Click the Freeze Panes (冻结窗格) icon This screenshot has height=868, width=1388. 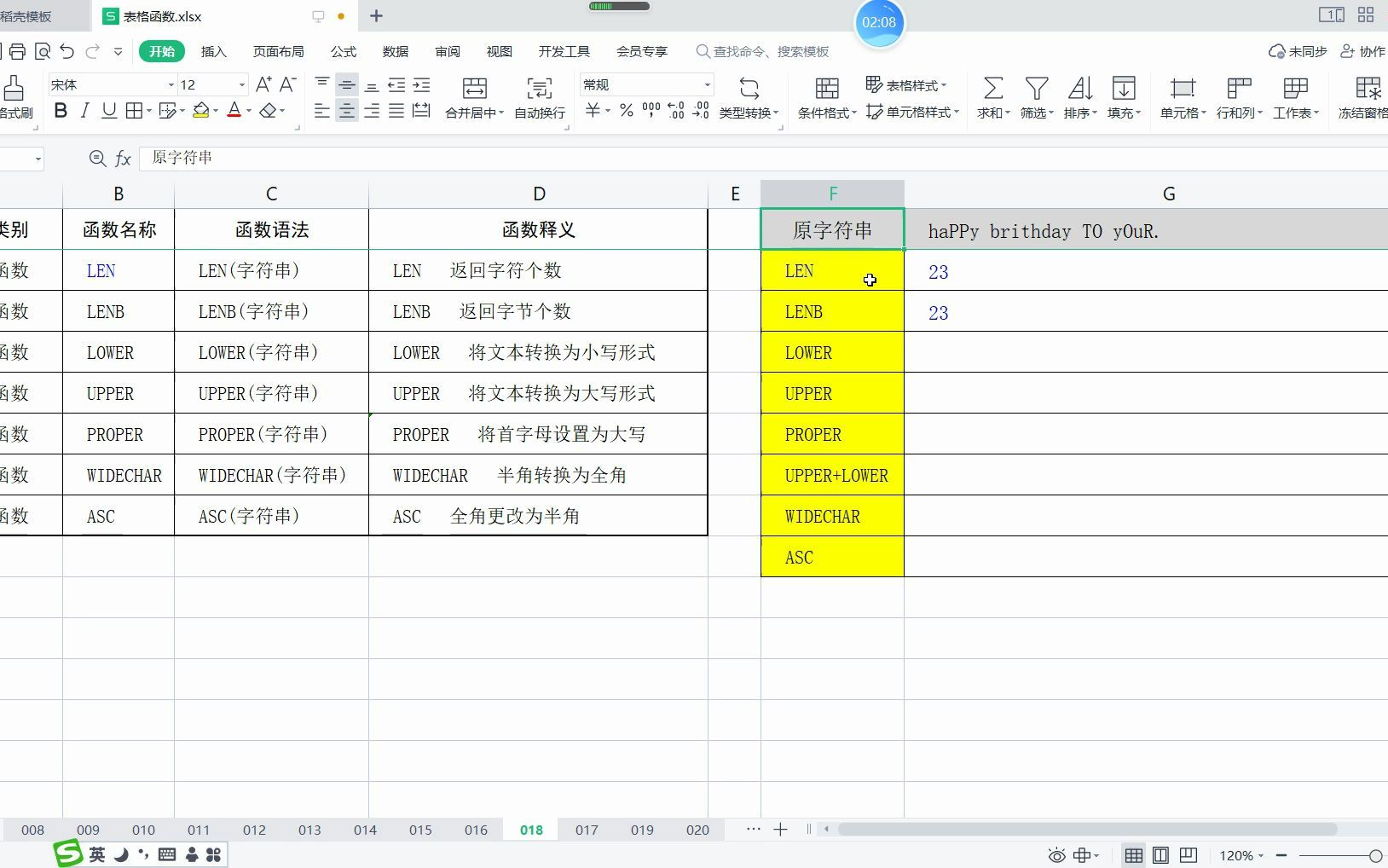[x=1368, y=88]
